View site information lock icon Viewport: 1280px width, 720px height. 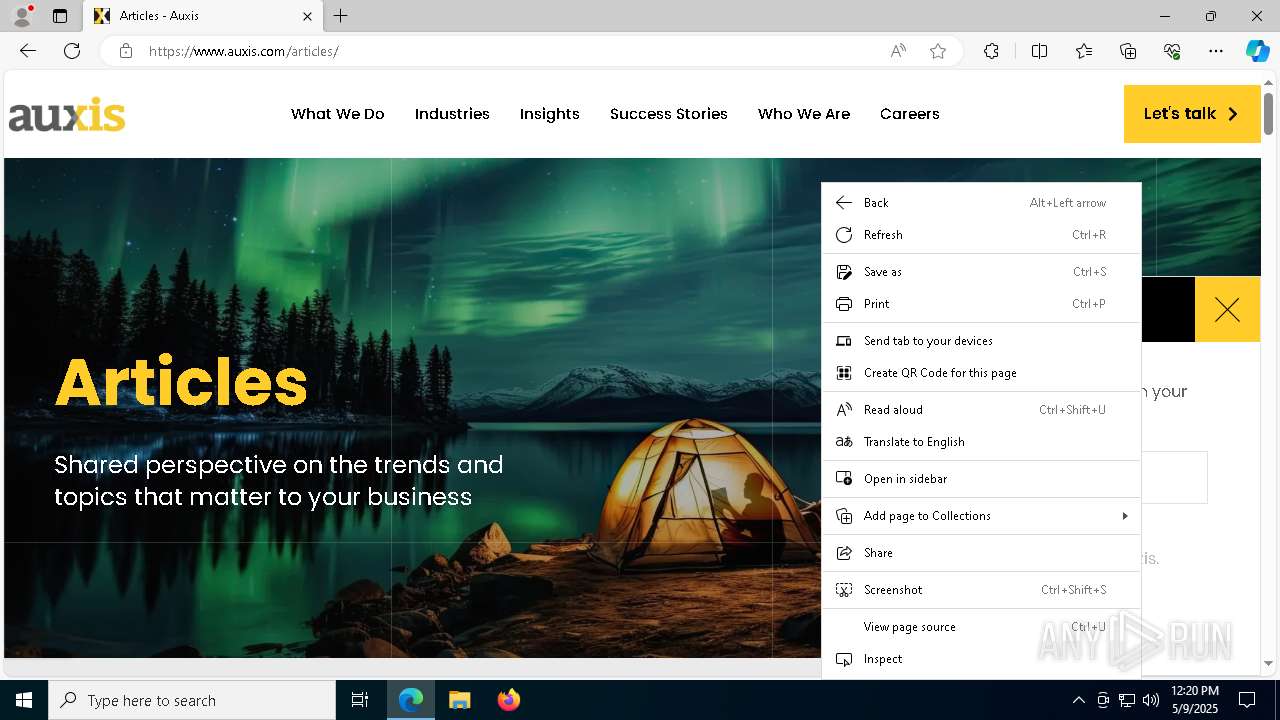coord(125,51)
